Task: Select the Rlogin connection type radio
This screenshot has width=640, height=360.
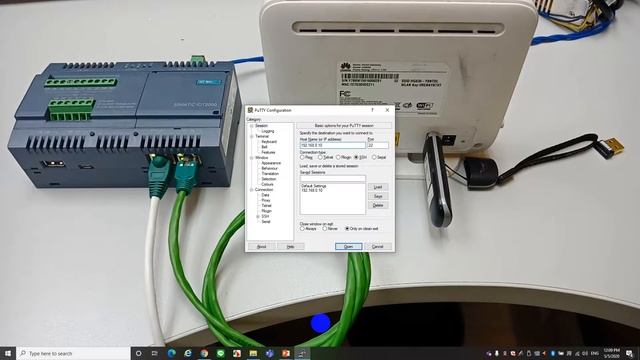Action: tap(343, 158)
